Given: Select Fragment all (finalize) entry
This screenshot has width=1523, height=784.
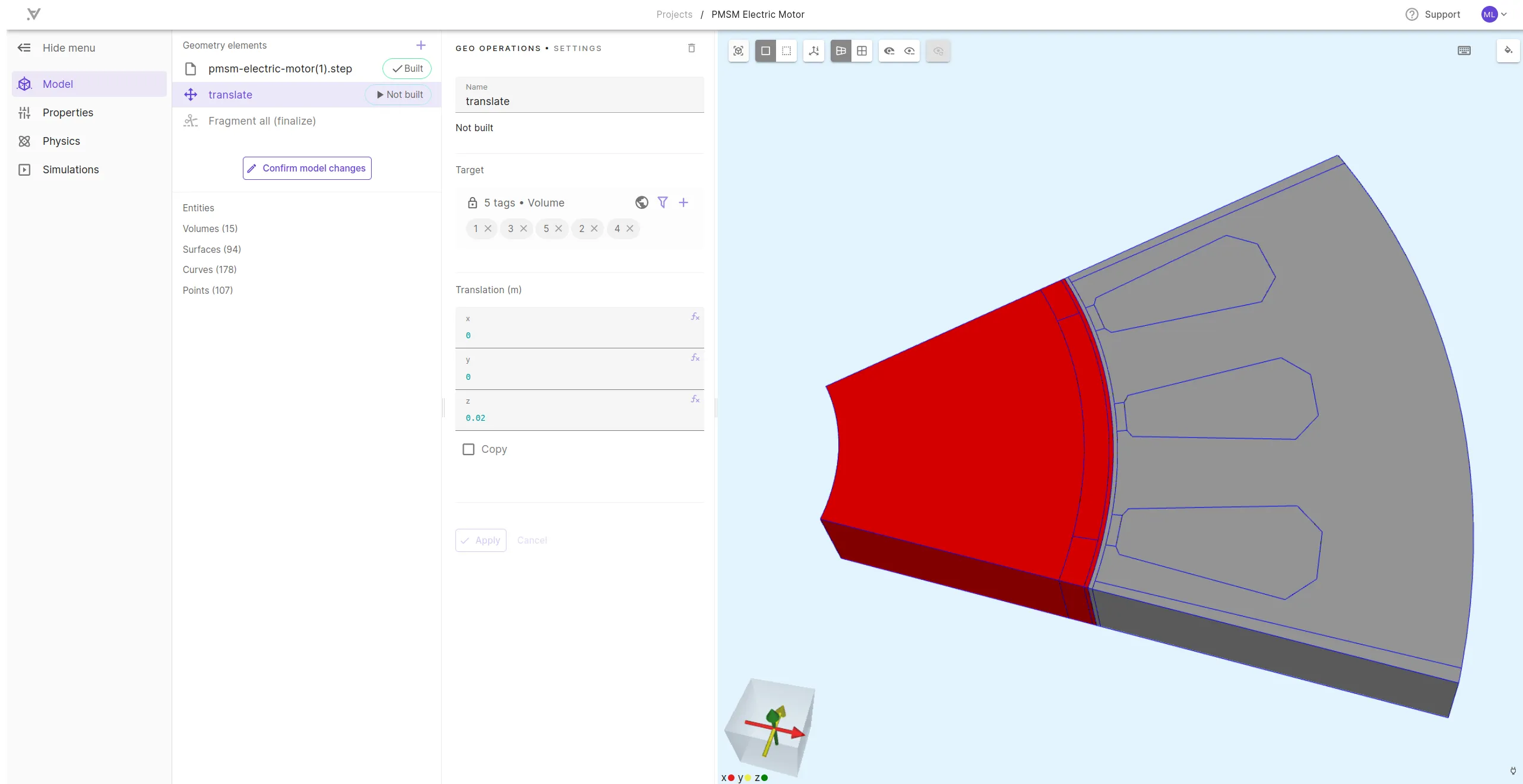Looking at the screenshot, I should [x=262, y=121].
